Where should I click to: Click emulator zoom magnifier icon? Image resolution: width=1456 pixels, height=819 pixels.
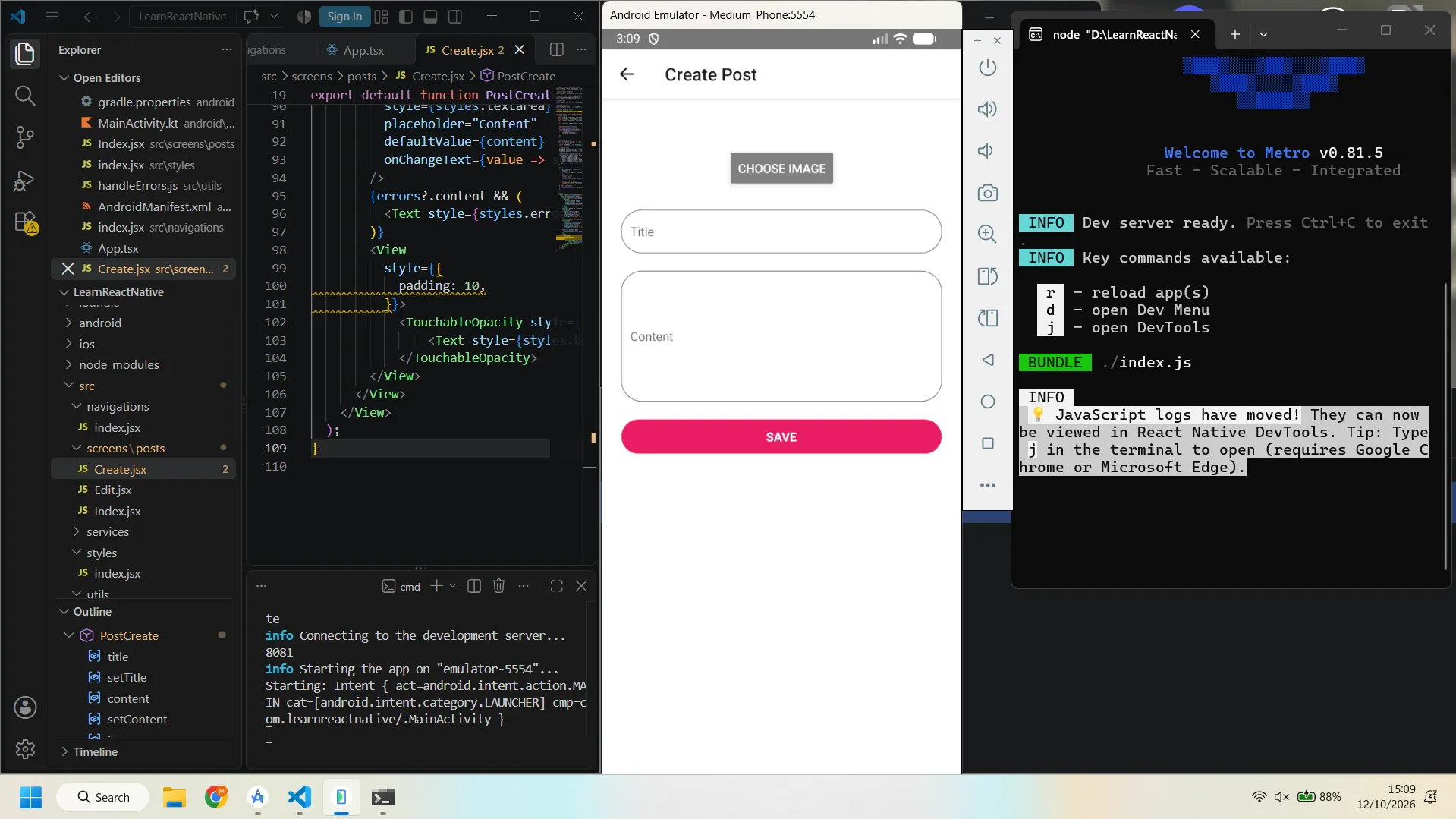(x=987, y=234)
